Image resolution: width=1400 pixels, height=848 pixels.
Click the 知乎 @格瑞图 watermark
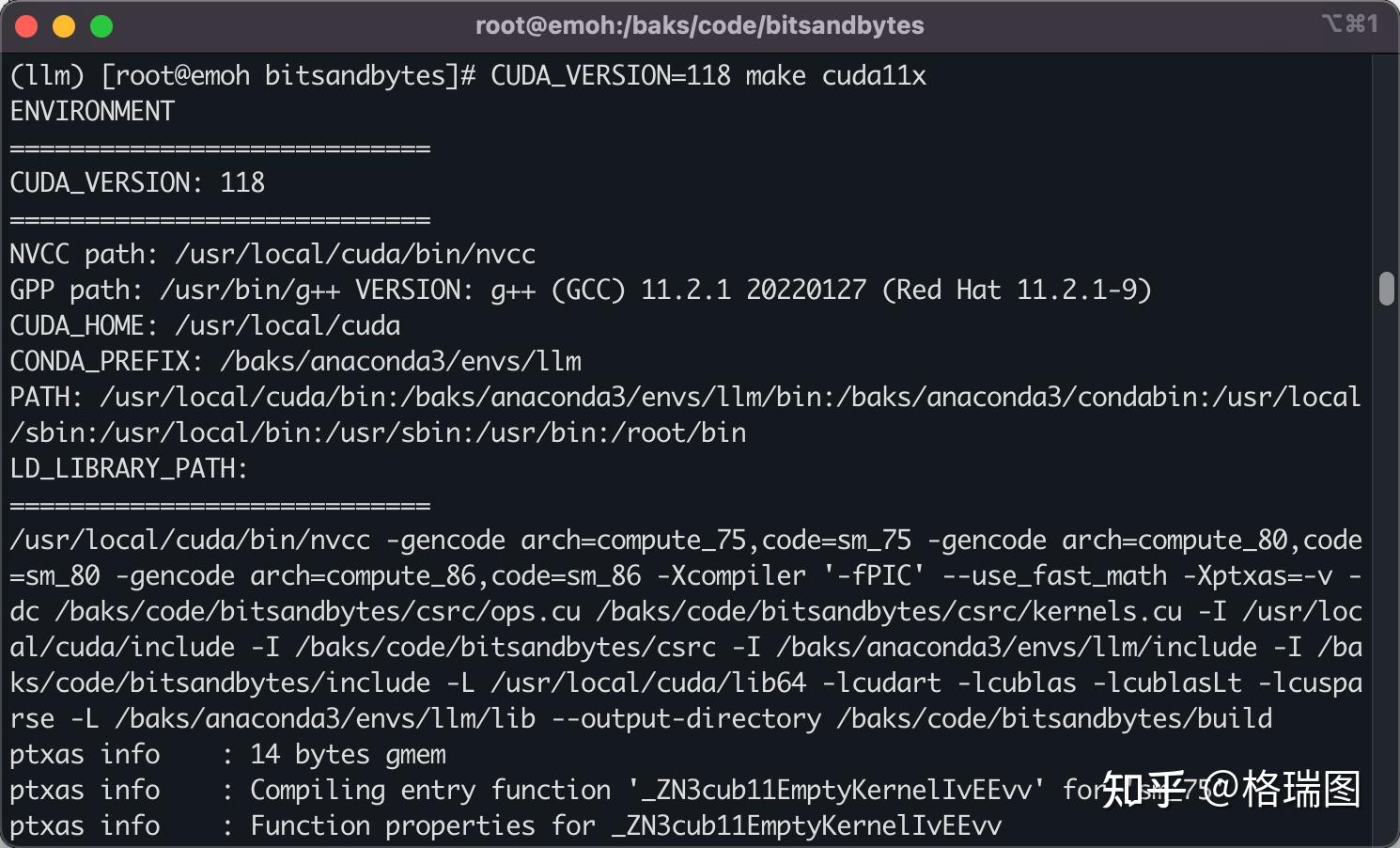[1231, 790]
